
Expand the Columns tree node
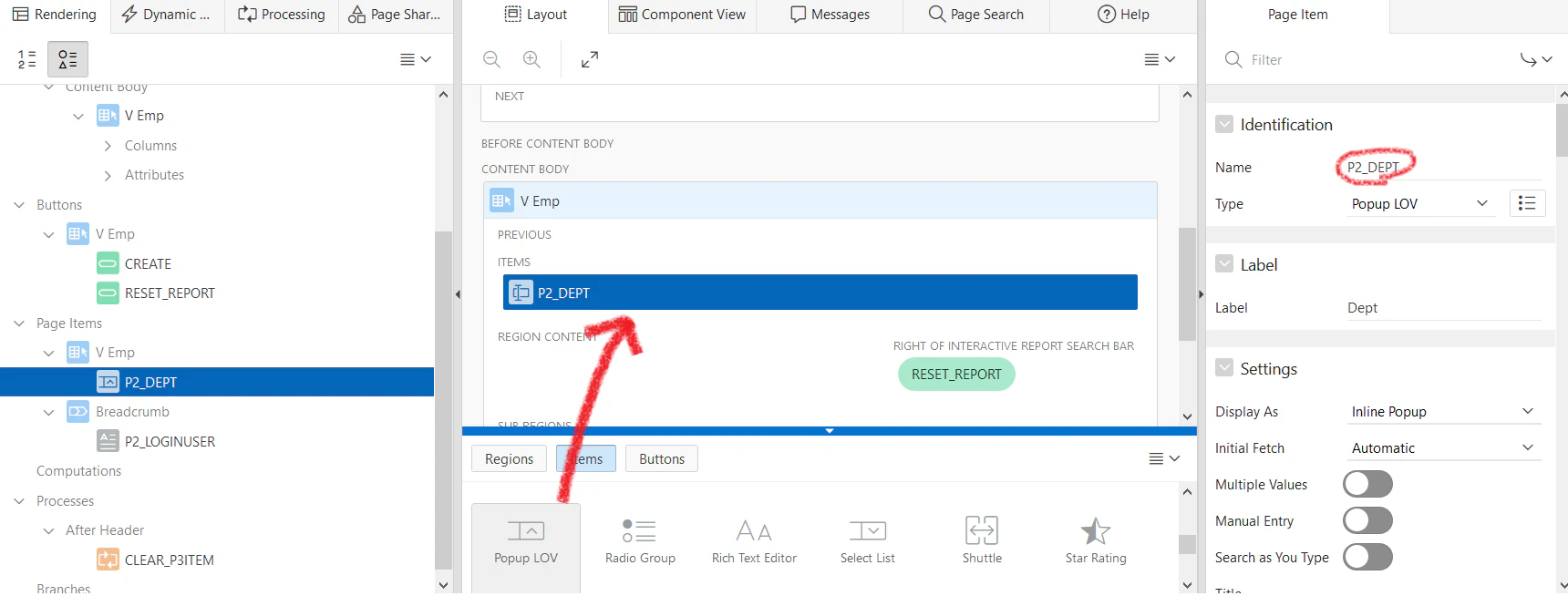(108, 146)
